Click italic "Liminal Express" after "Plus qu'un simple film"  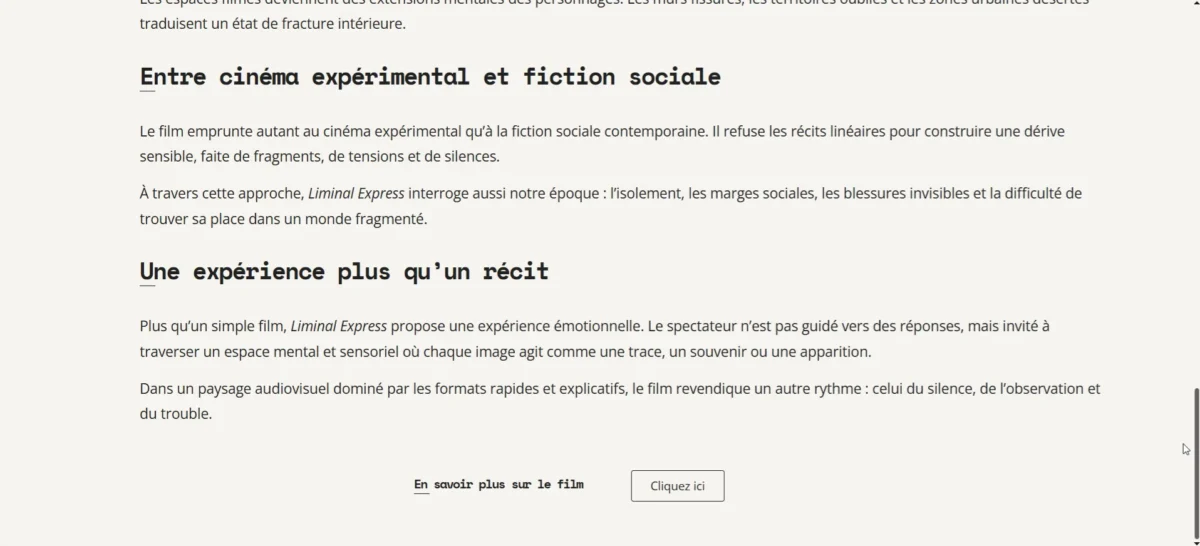point(339,326)
